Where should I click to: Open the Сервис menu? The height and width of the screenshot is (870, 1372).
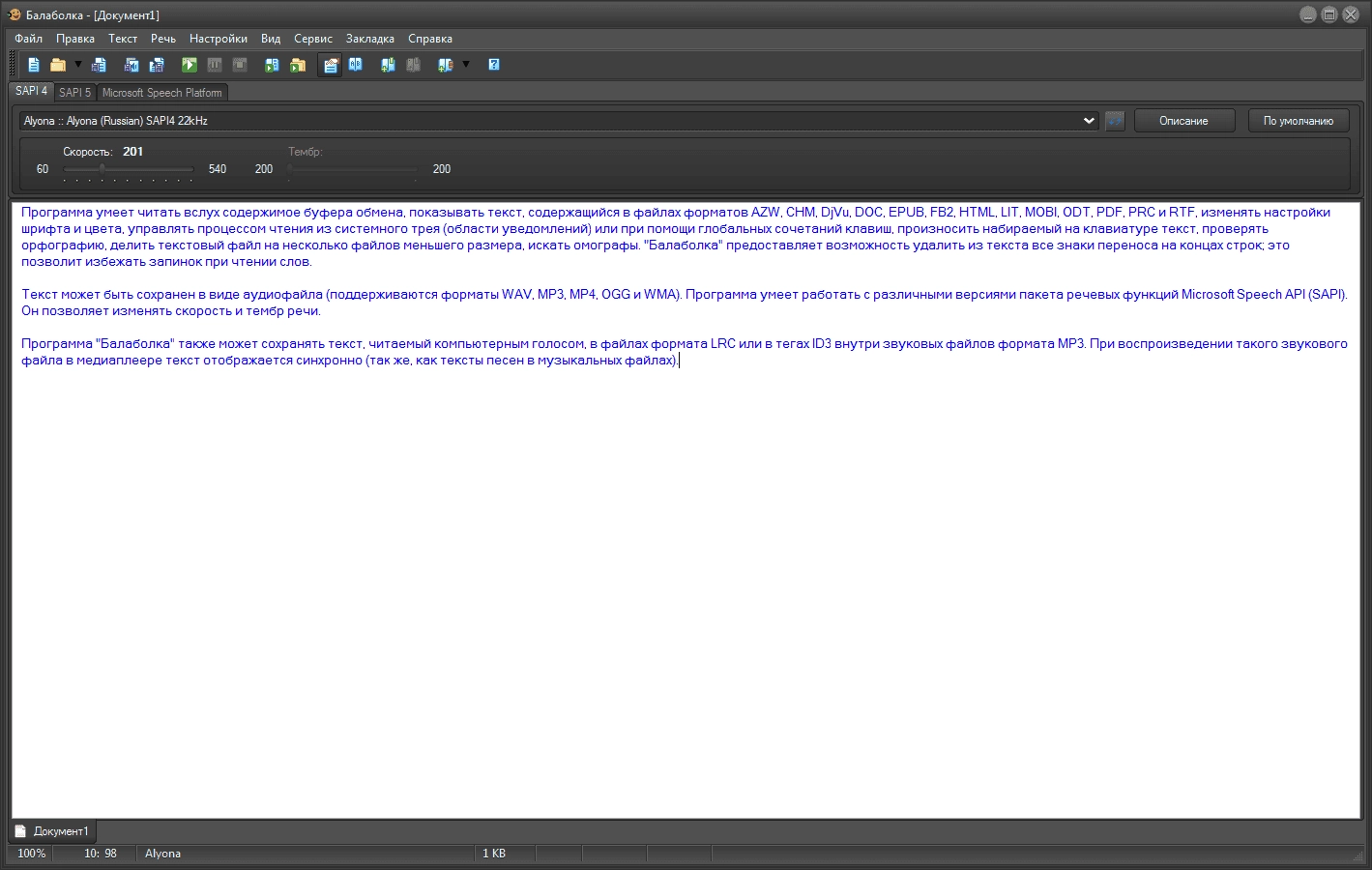coord(313,39)
